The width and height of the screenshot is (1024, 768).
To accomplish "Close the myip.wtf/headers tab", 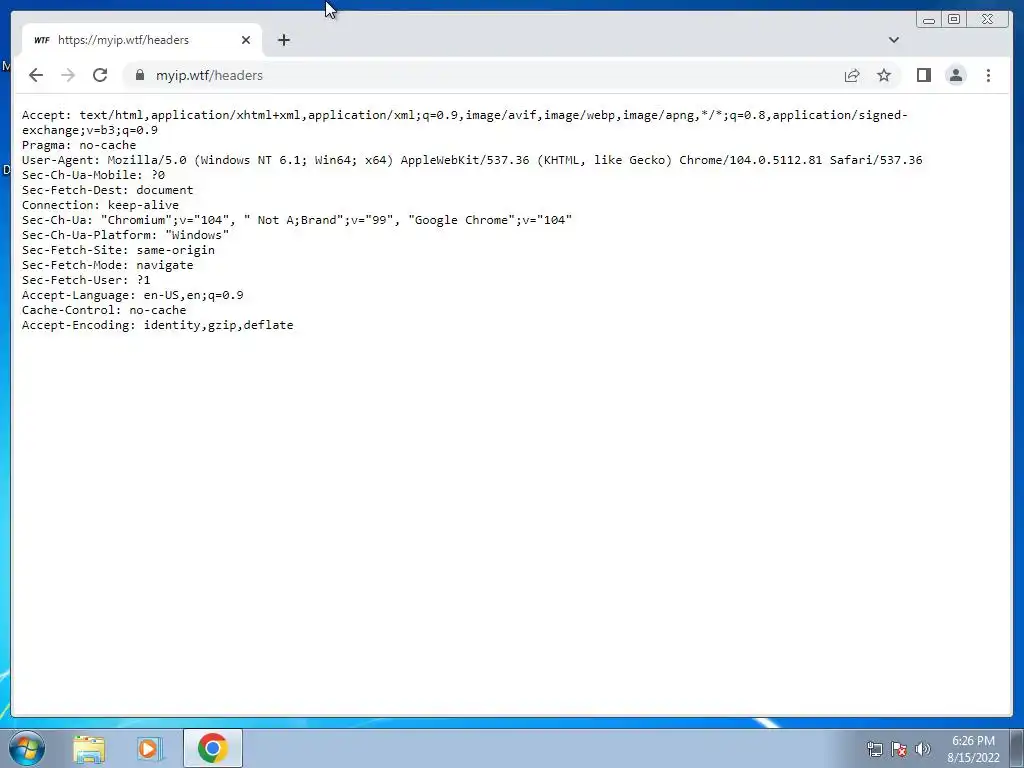I will [x=246, y=40].
